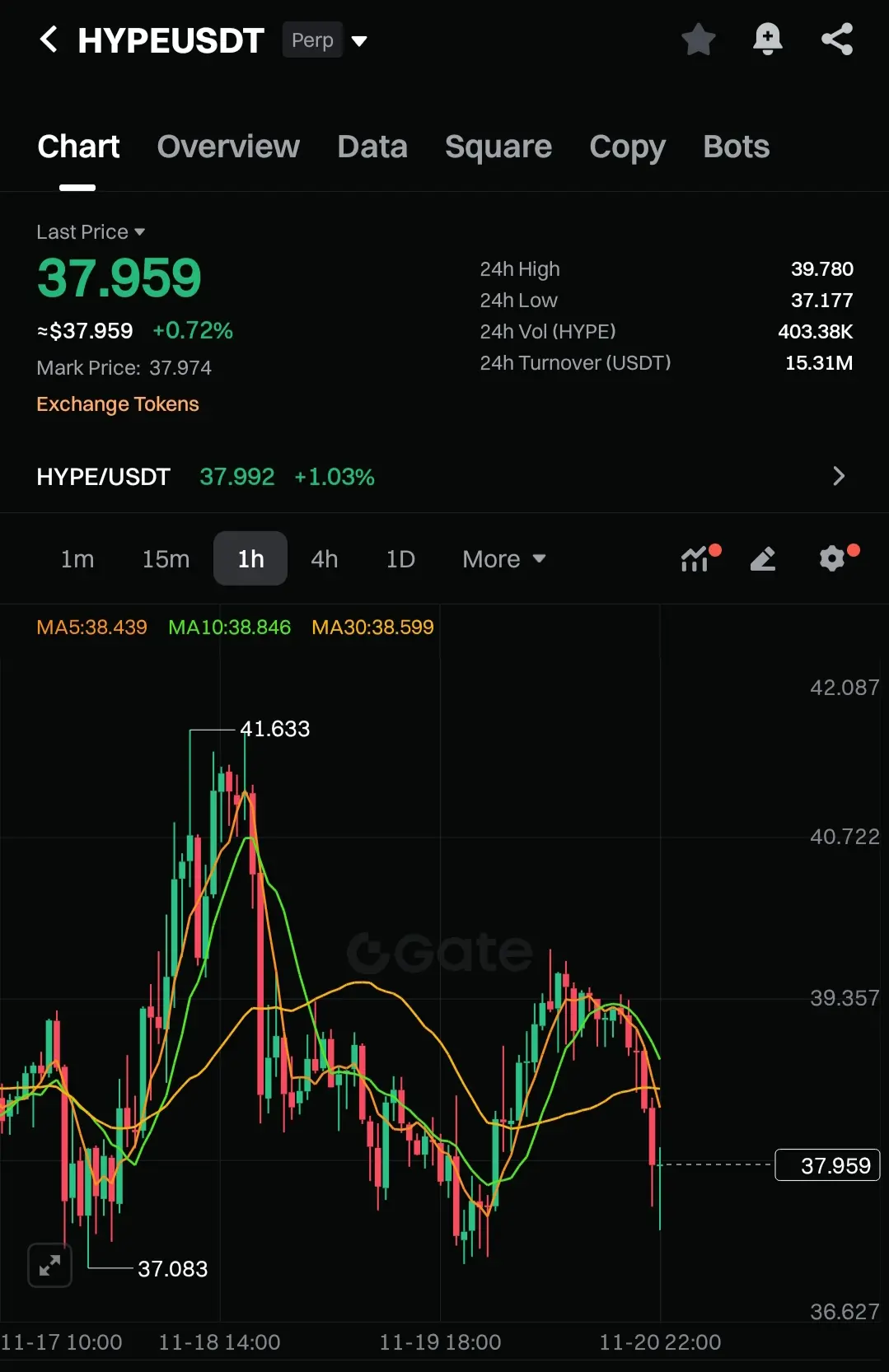Open the Perp contract type dropdown
The width and height of the screenshot is (889, 1372).
[x=325, y=40]
